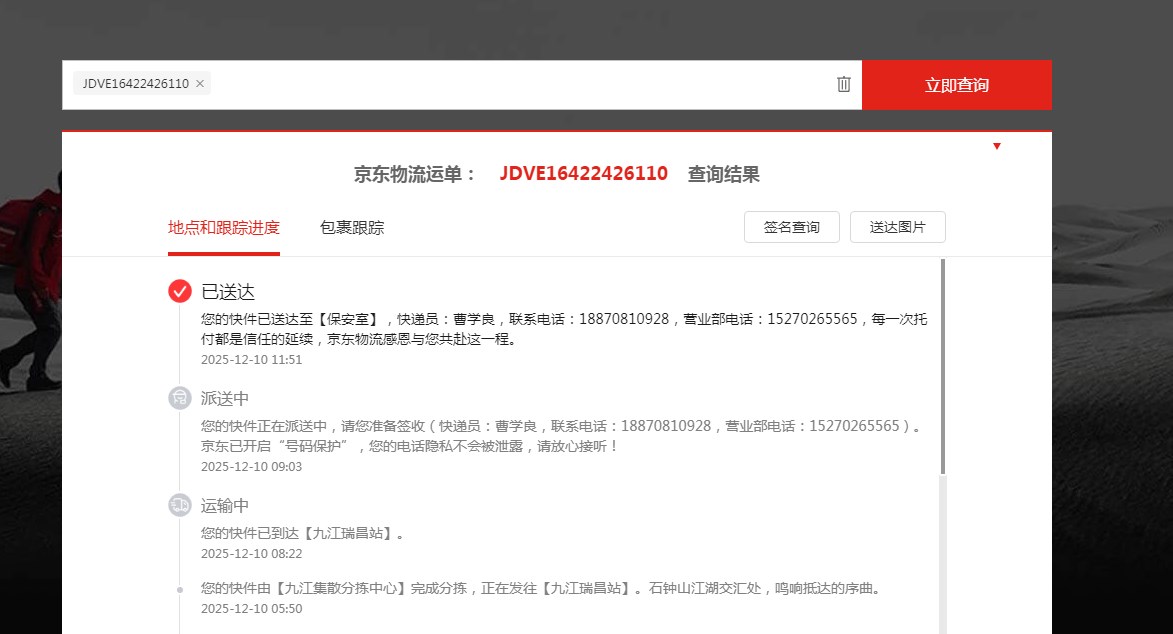Click the trash icon to clear tracking numbers
This screenshot has height=634, width=1173.
tap(843, 84)
